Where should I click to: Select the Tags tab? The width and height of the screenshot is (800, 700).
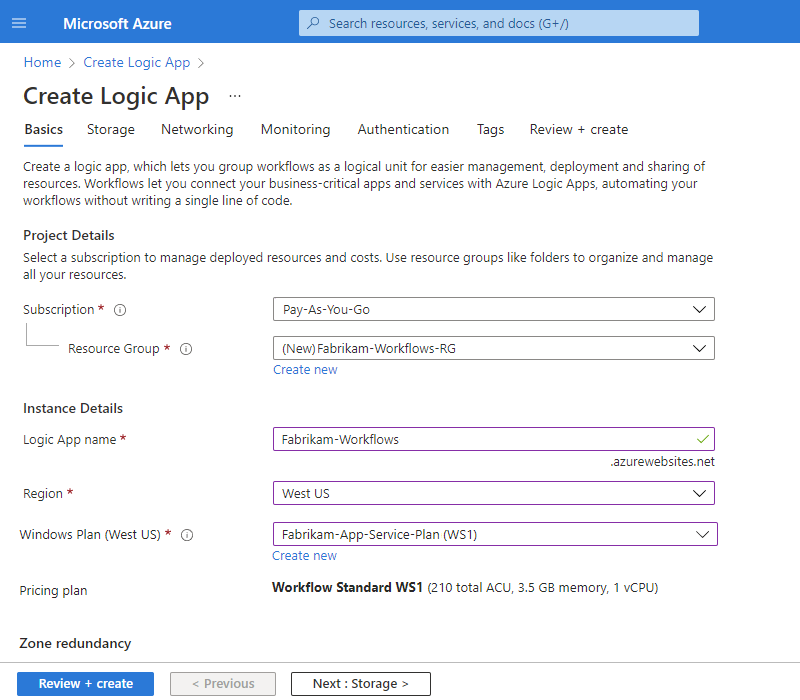[490, 129]
